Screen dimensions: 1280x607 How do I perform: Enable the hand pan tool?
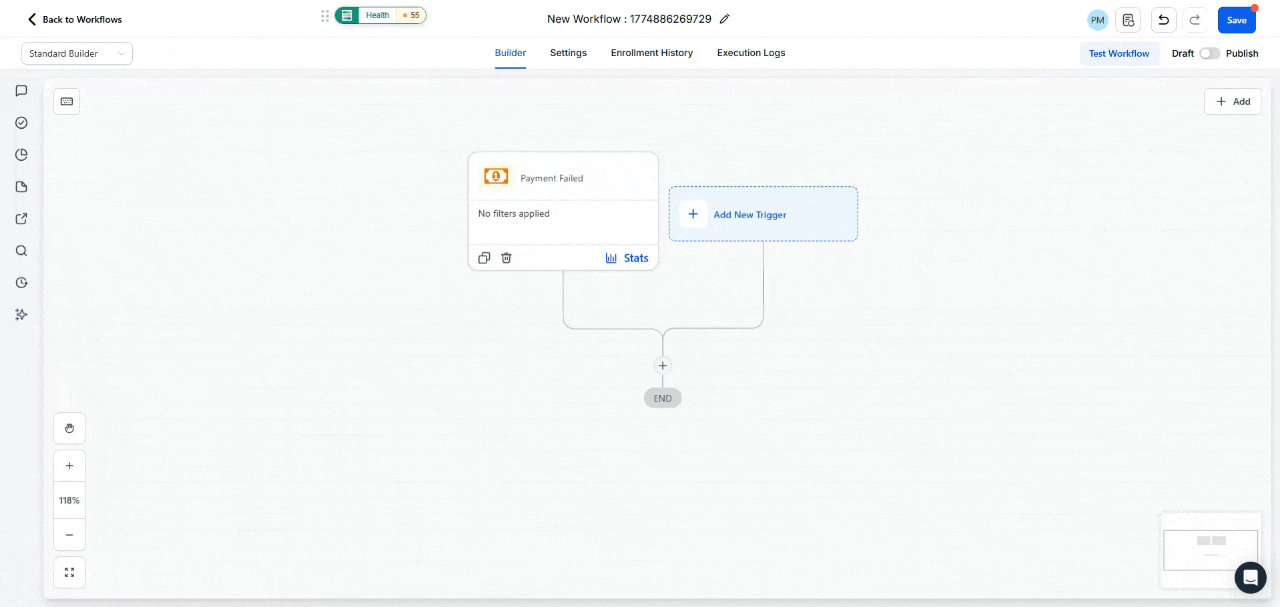[69, 428]
